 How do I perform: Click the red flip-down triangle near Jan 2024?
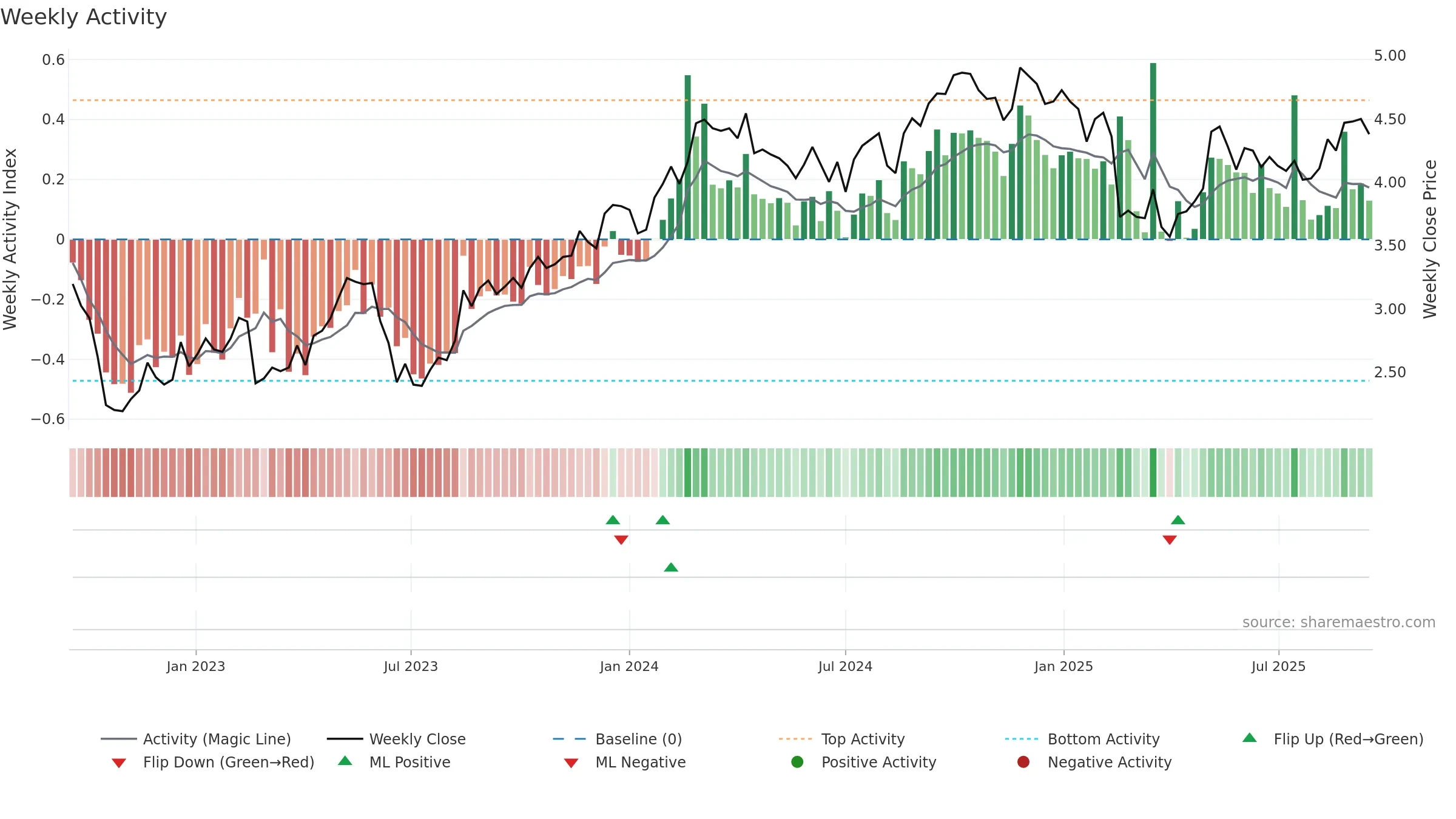point(621,539)
